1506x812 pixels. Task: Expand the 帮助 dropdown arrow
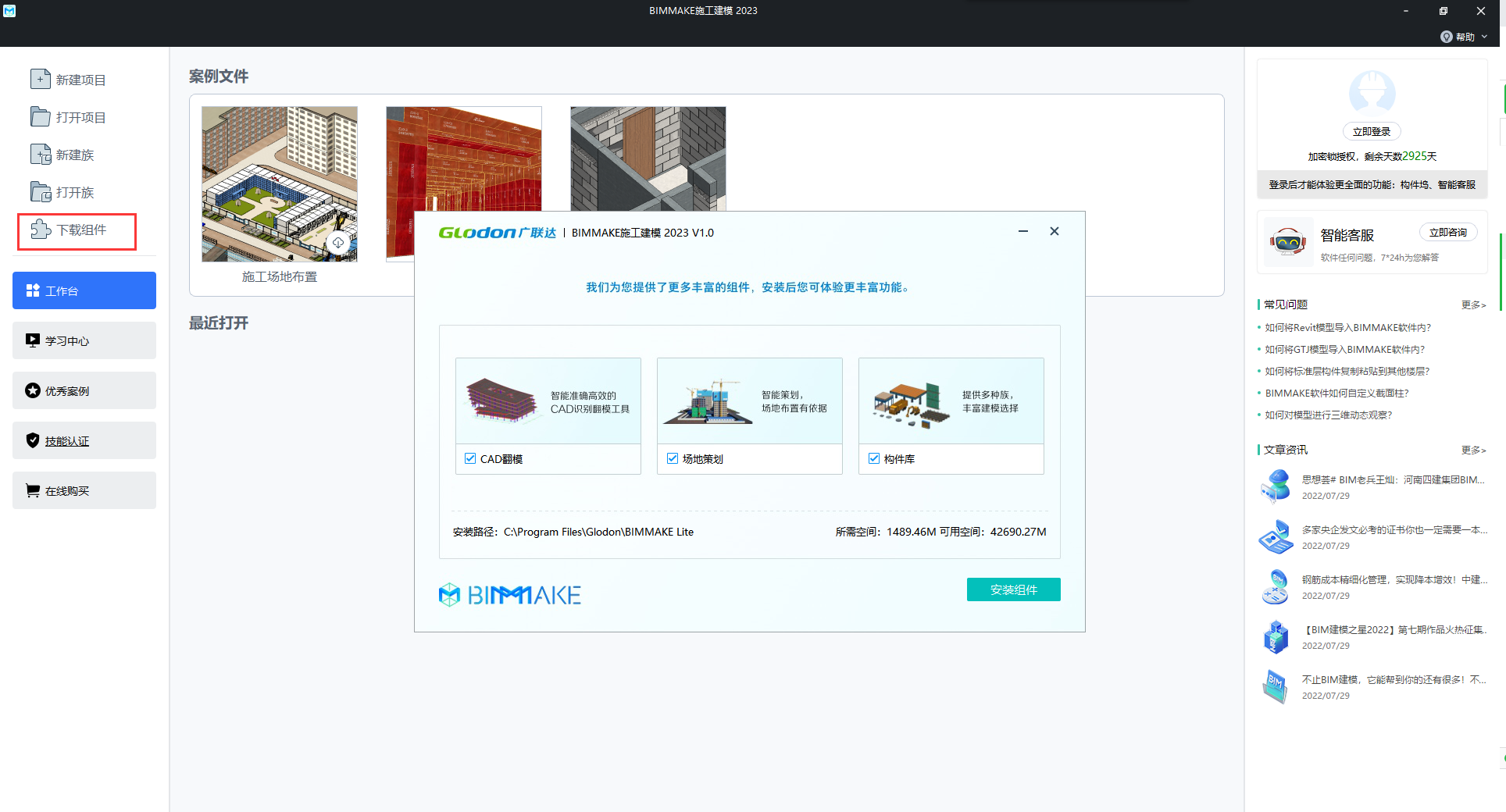(1484, 37)
